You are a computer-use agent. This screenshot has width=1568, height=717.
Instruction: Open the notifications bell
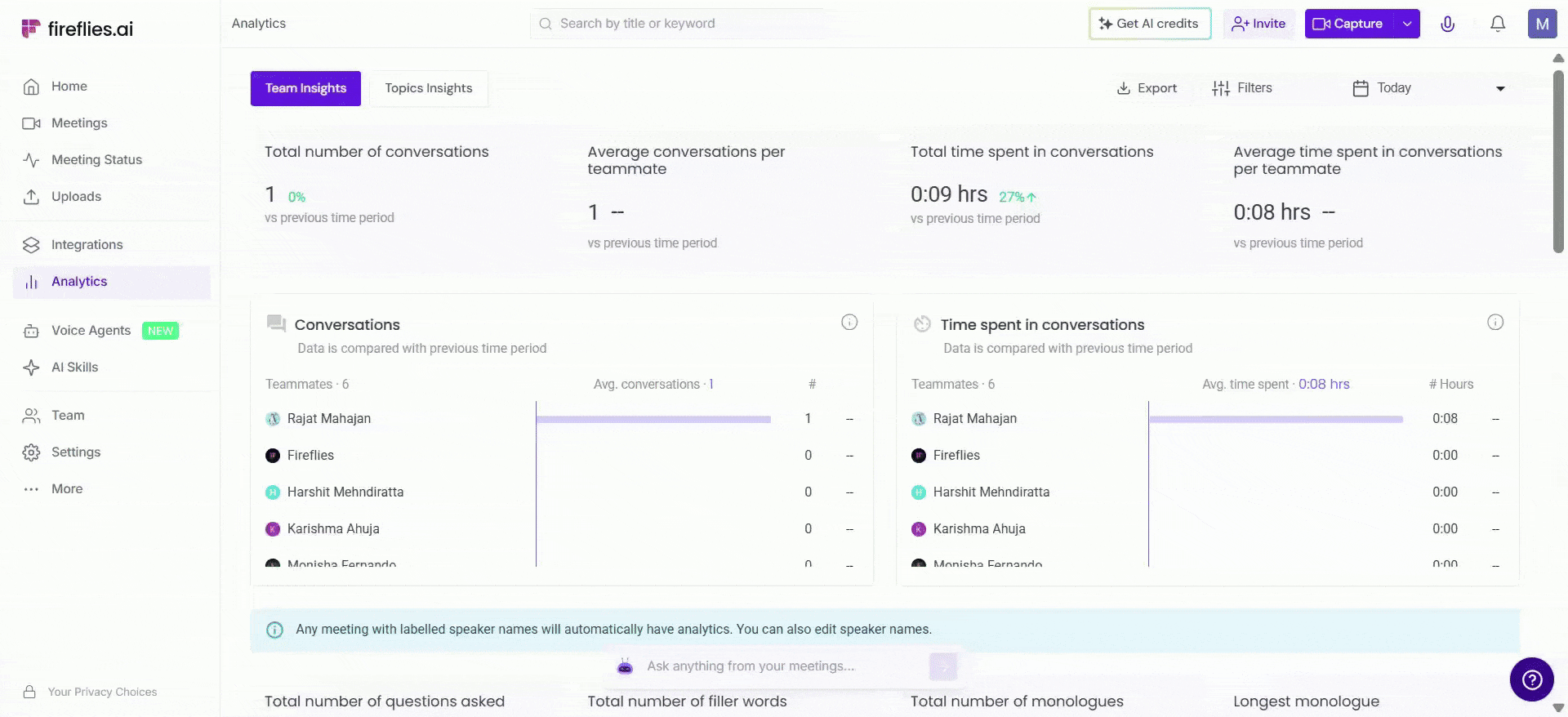1497,24
